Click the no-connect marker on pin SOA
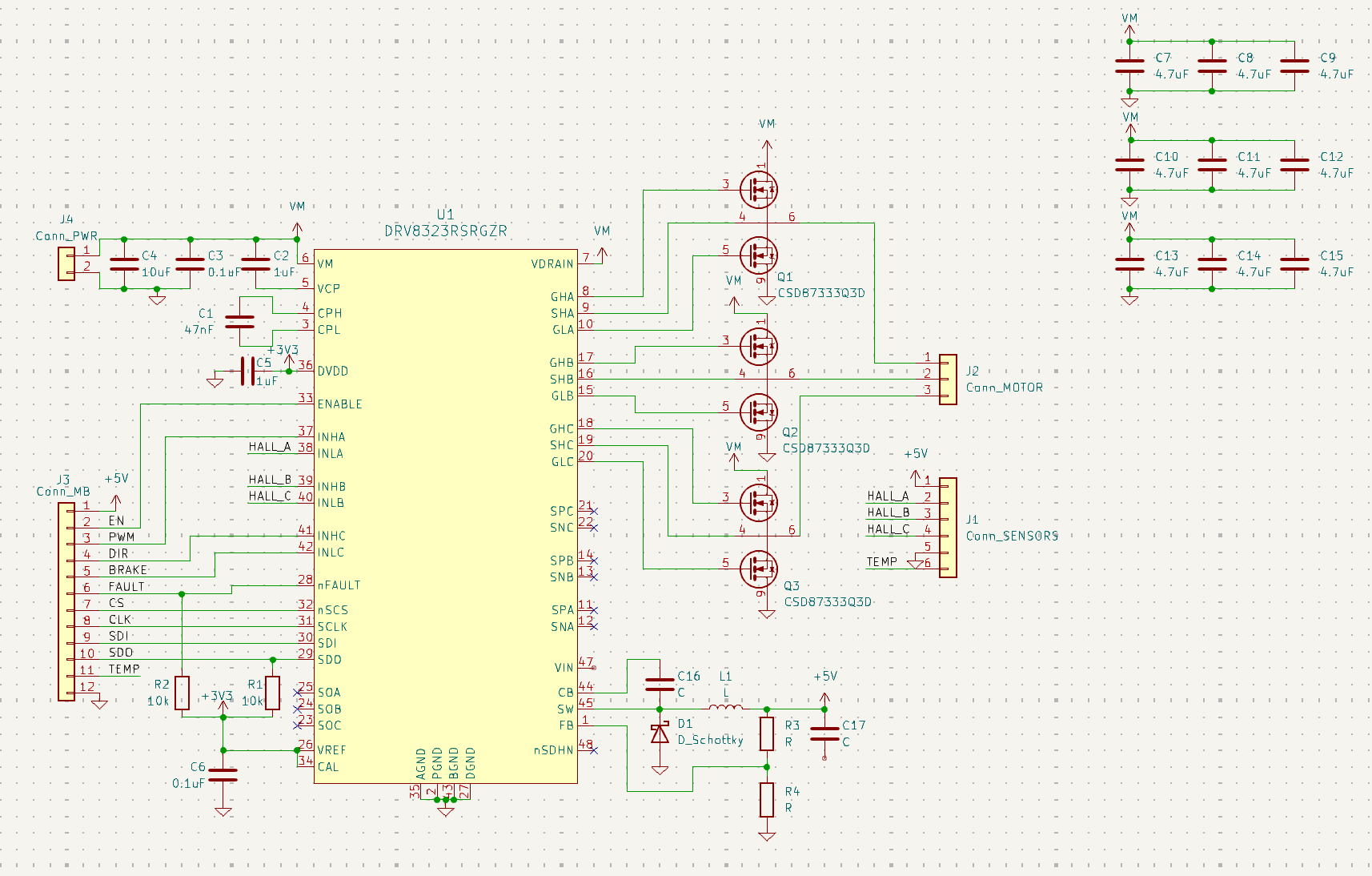 [298, 692]
